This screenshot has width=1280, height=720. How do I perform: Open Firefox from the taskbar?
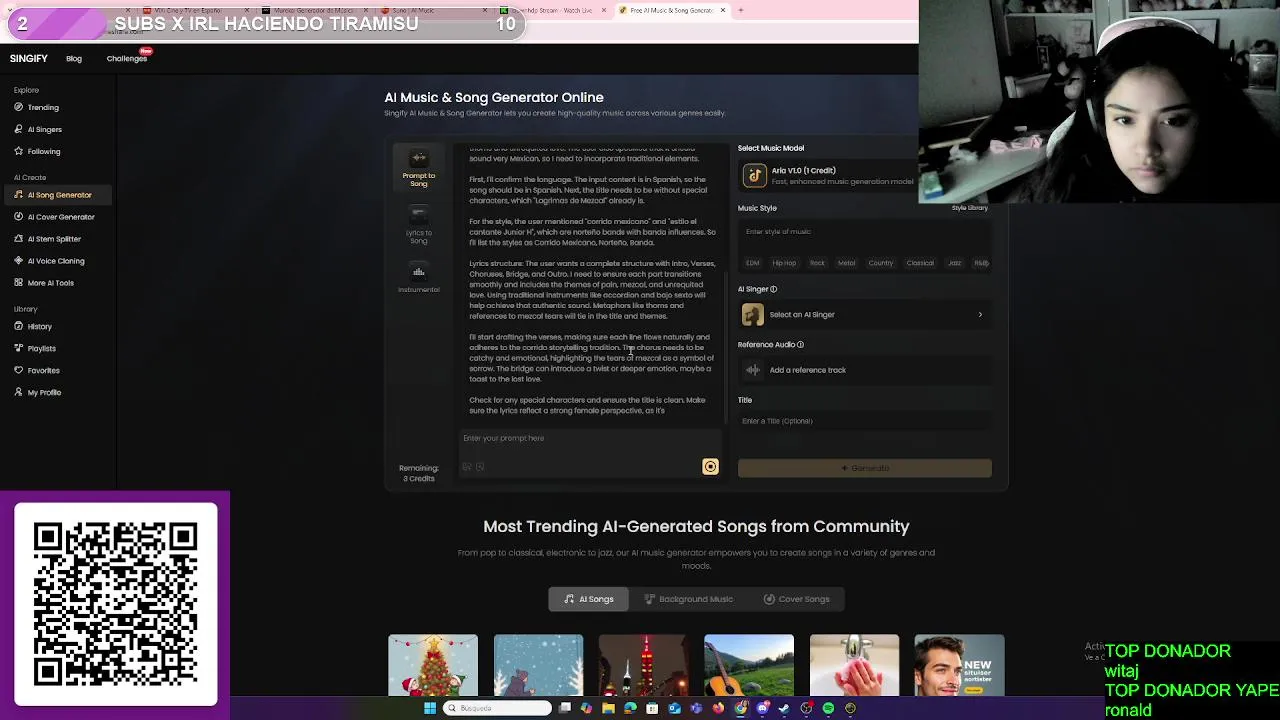pyautogui.click(x=718, y=708)
